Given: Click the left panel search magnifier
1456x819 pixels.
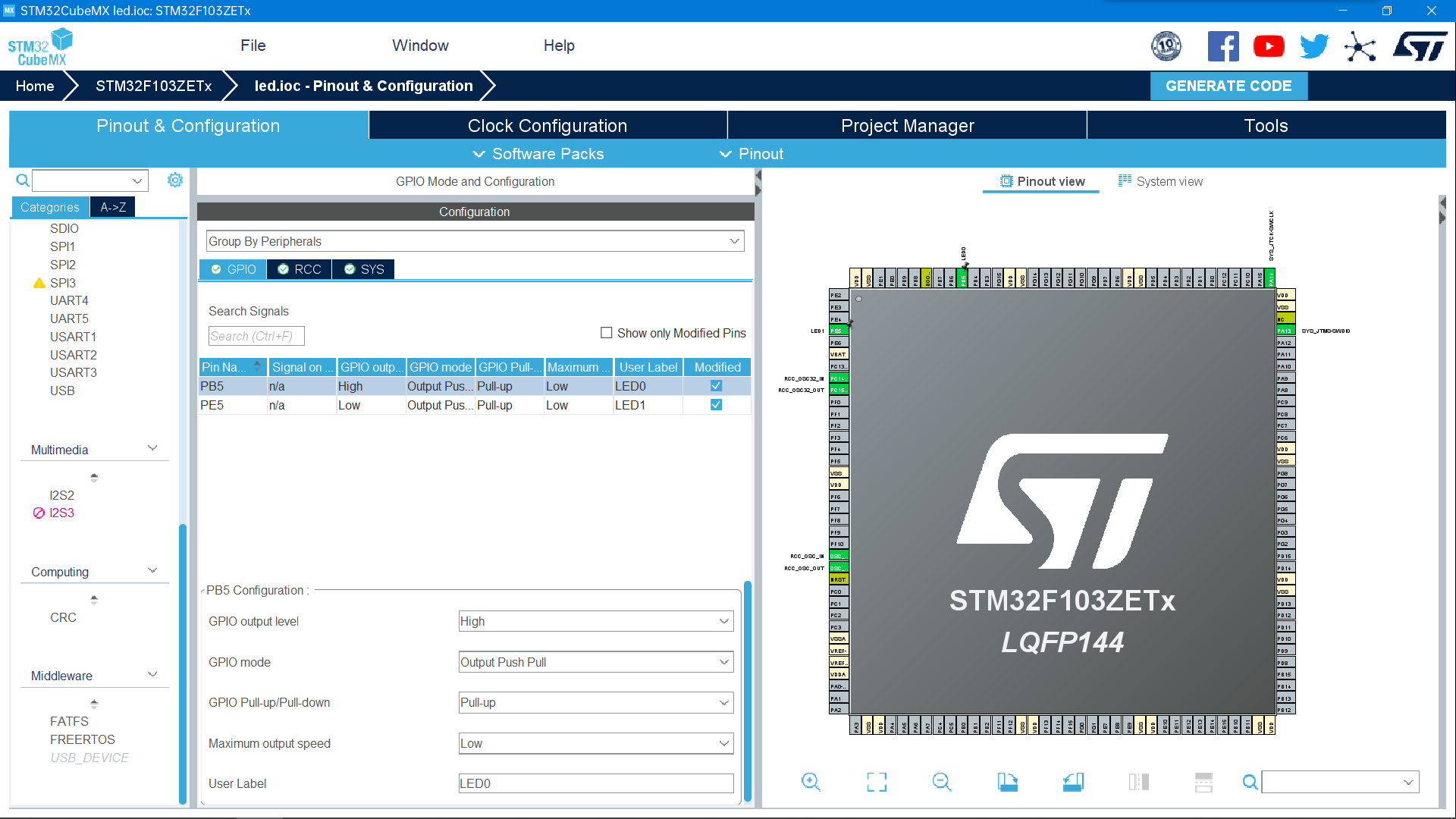Looking at the screenshot, I should pyautogui.click(x=23, y=180).
